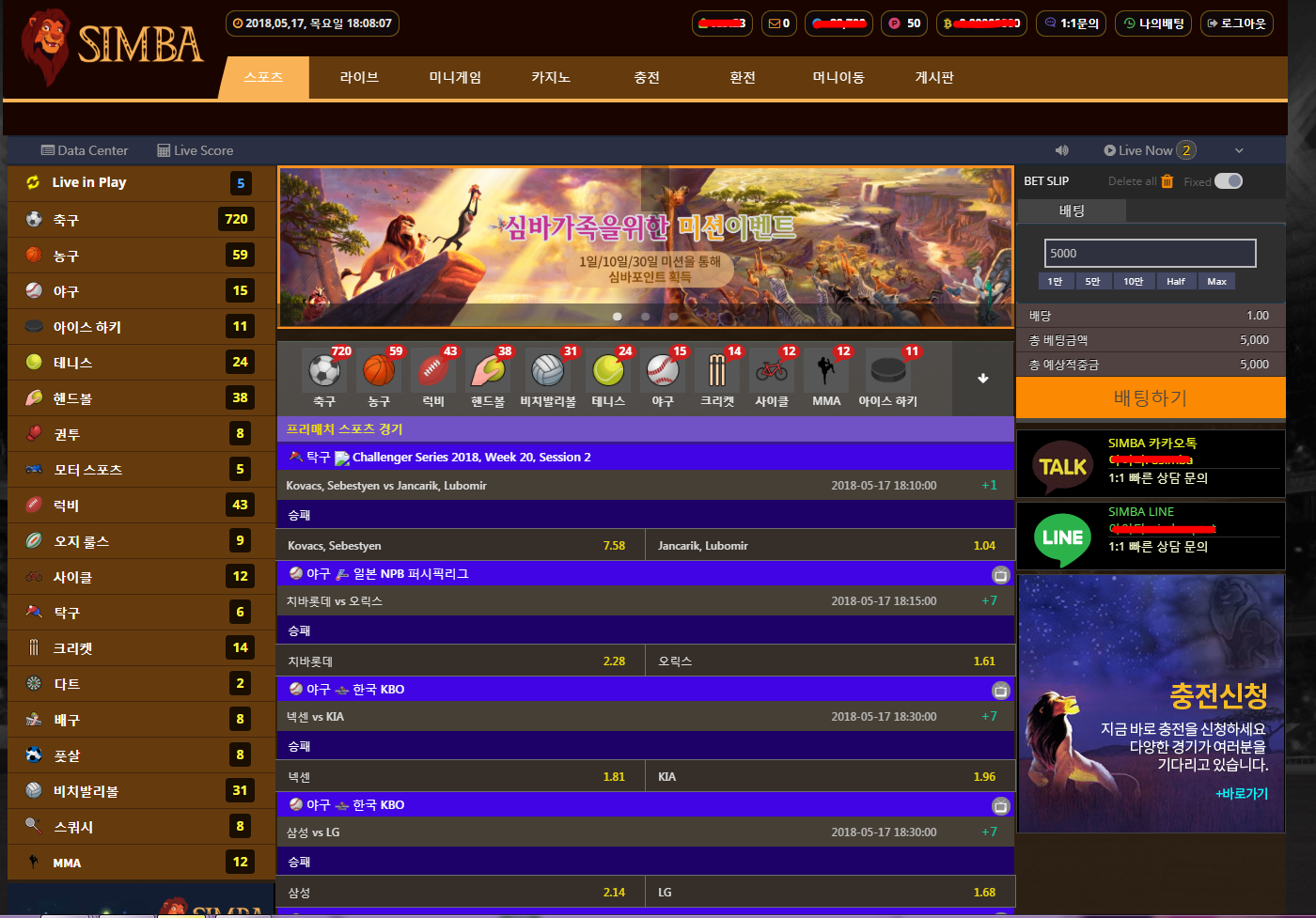Viewport: 1316px width, 918px height.
Task: Expand +7 markets for 넥센 vs KIA
Action: click(x=989, y=717)
